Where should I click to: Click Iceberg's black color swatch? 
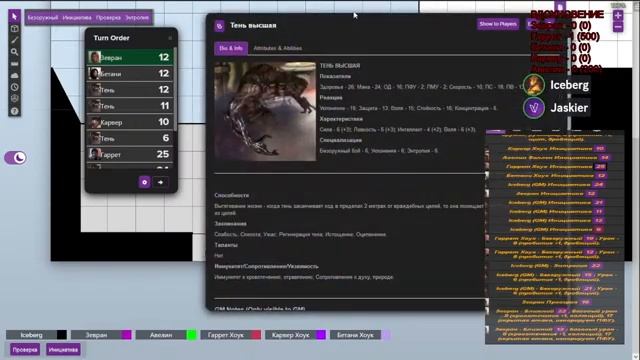62,335
